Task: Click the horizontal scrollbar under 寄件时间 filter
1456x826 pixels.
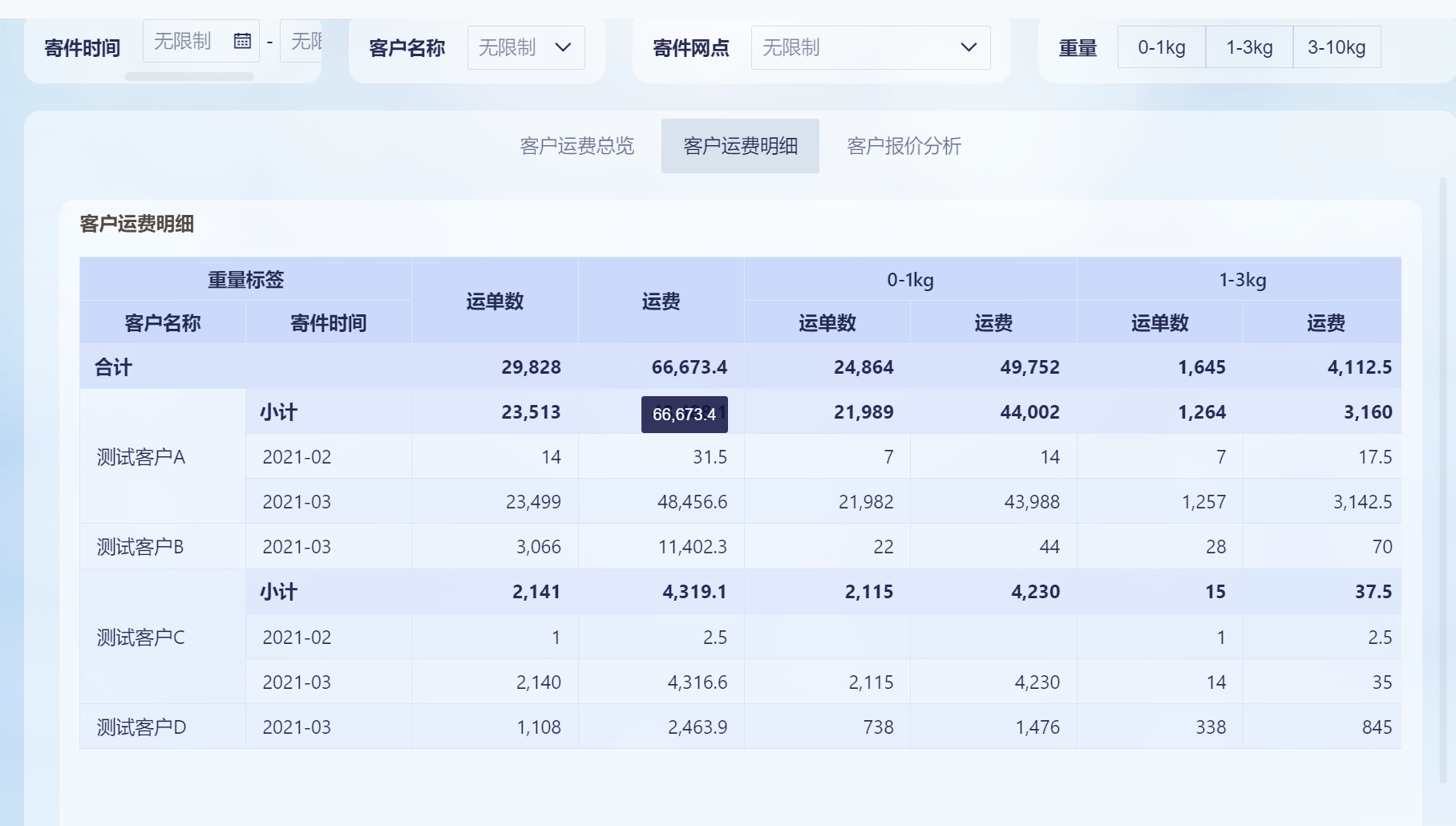Action: tap(189, 77)
